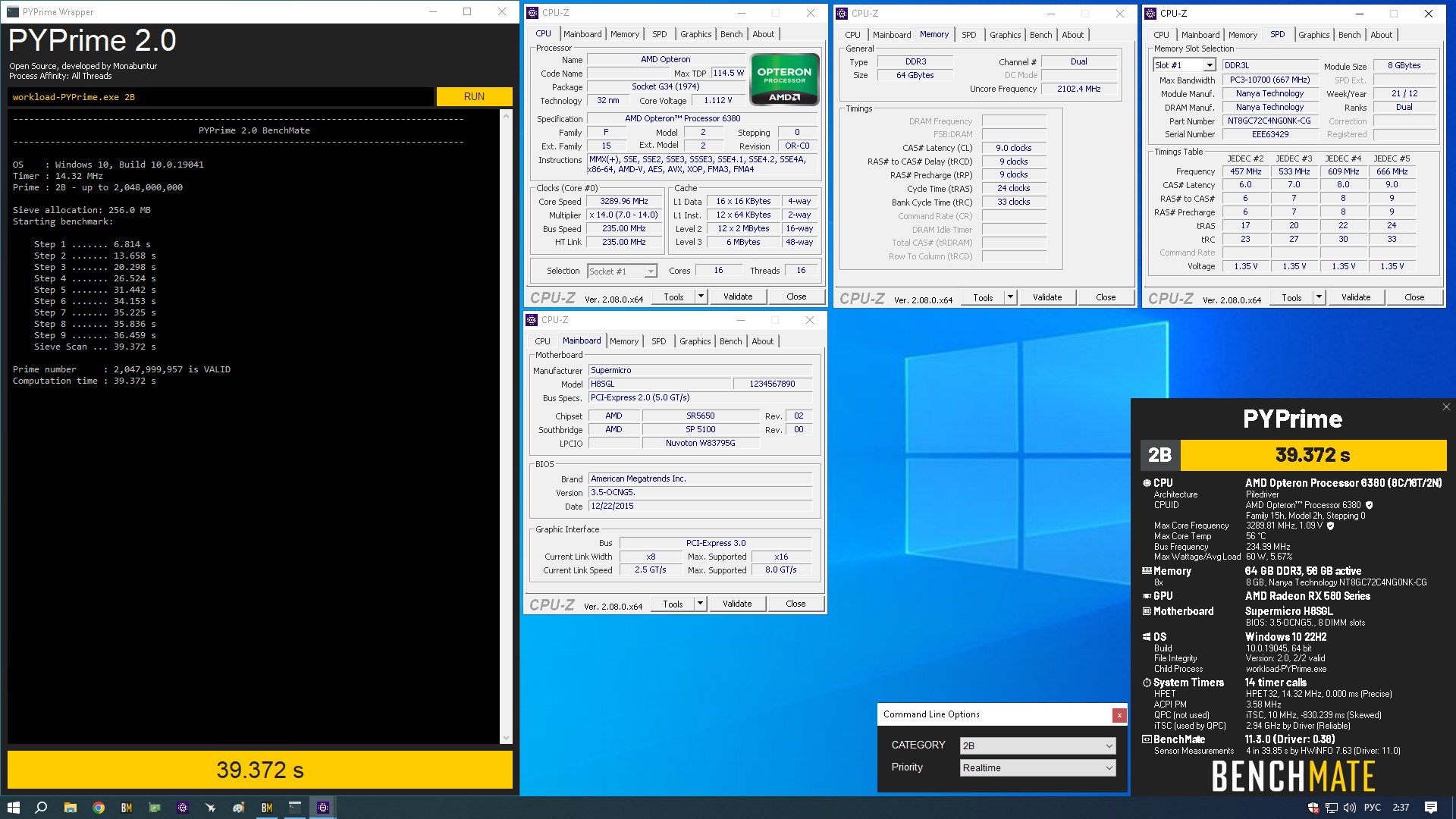Click the РУС input language indicator
The image size is (1456, 819).
1373,808
